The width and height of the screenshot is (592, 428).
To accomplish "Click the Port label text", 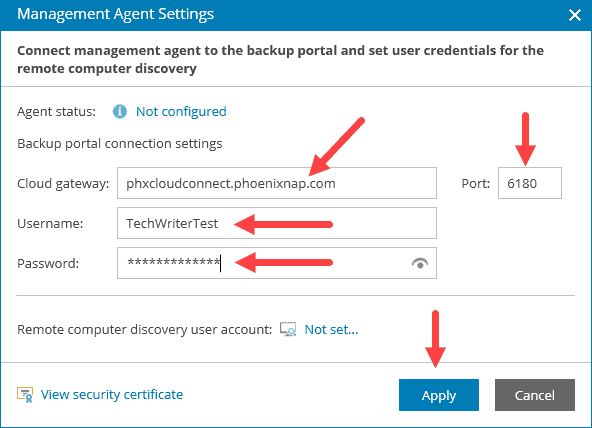I will pyautogui.click(x=476, y=183).
